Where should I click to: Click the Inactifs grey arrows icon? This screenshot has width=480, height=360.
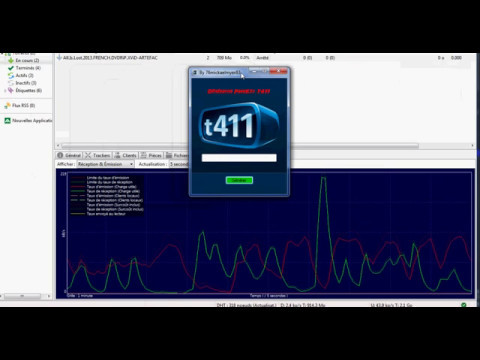(x=11, y=83)
